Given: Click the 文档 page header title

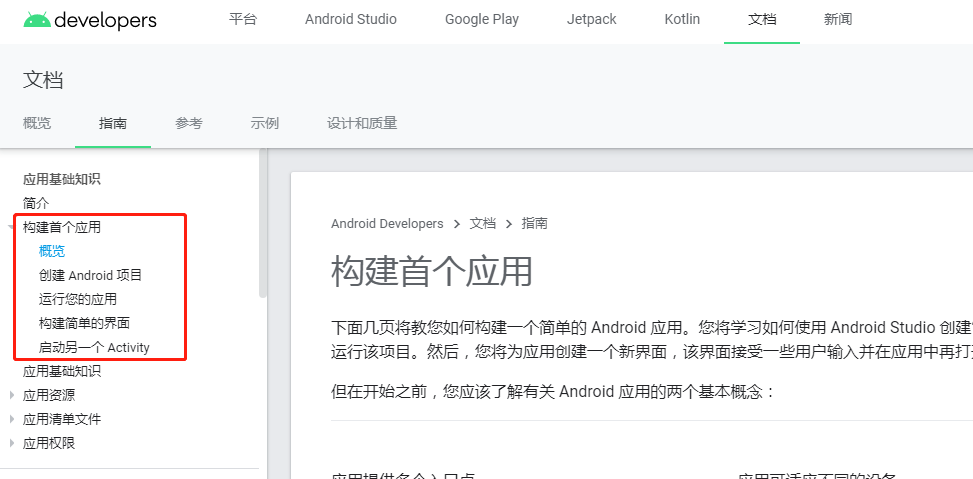Looking at the screenshot, I should [43, 80].
